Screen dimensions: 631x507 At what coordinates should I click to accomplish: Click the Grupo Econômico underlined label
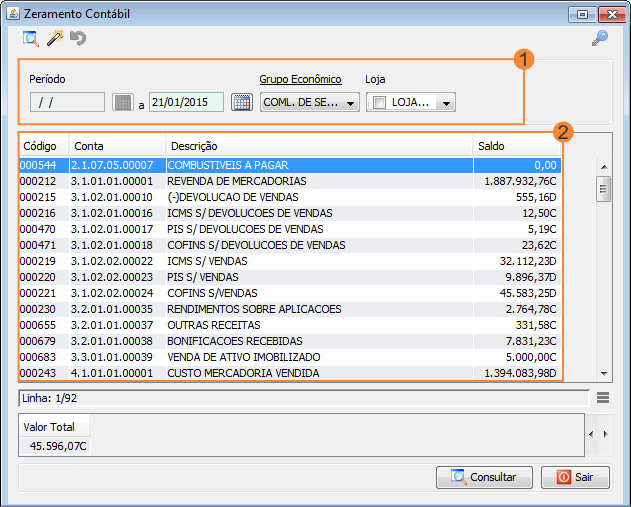[x=300, y=79]
